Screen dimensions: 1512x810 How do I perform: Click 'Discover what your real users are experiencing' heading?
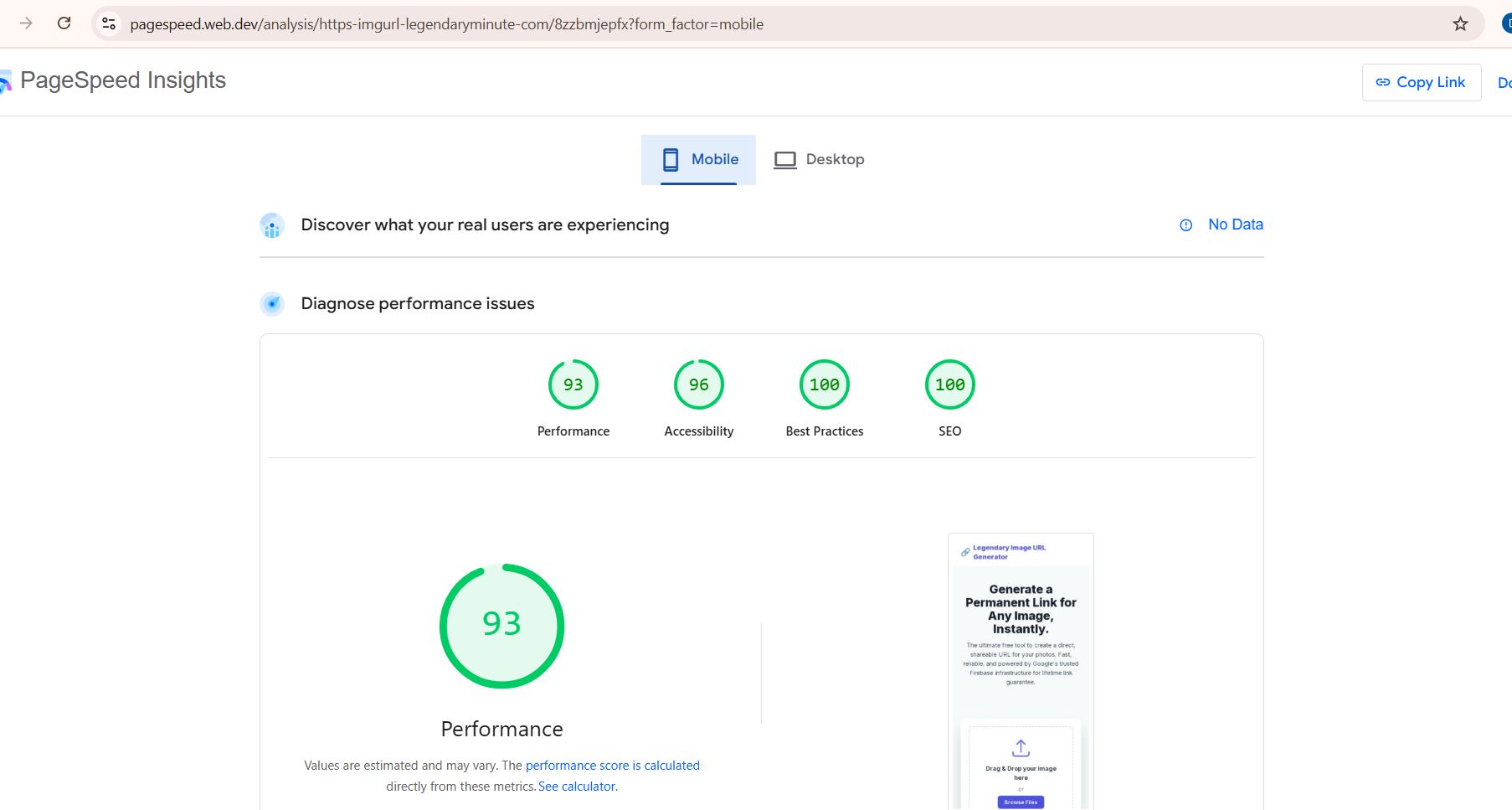pos(485,225)
